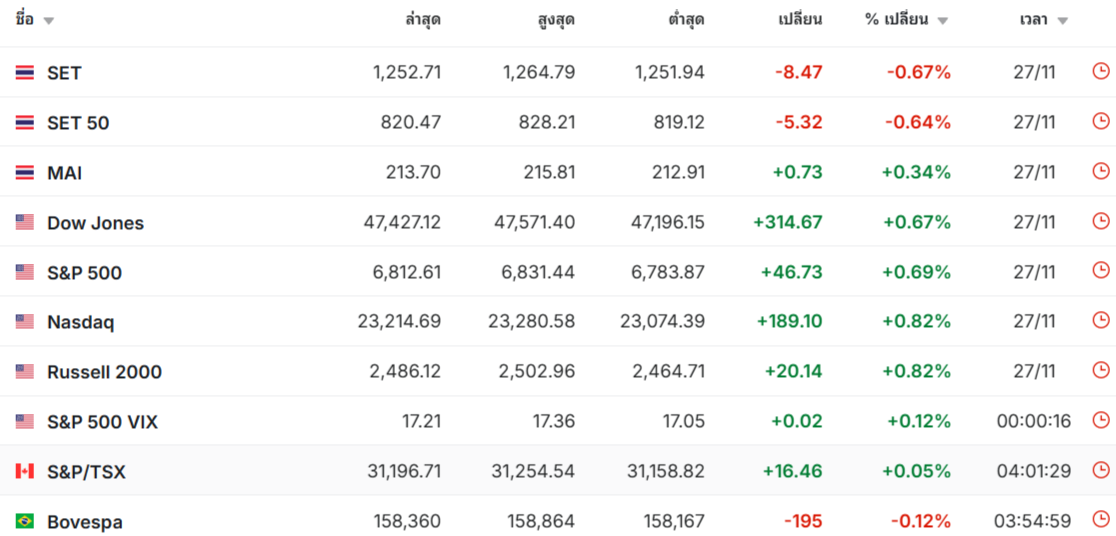Open the S&P 500 VIX index link
Image resolution: width=1116 pixels, height=536 pixels.
[x=102, y=422]
